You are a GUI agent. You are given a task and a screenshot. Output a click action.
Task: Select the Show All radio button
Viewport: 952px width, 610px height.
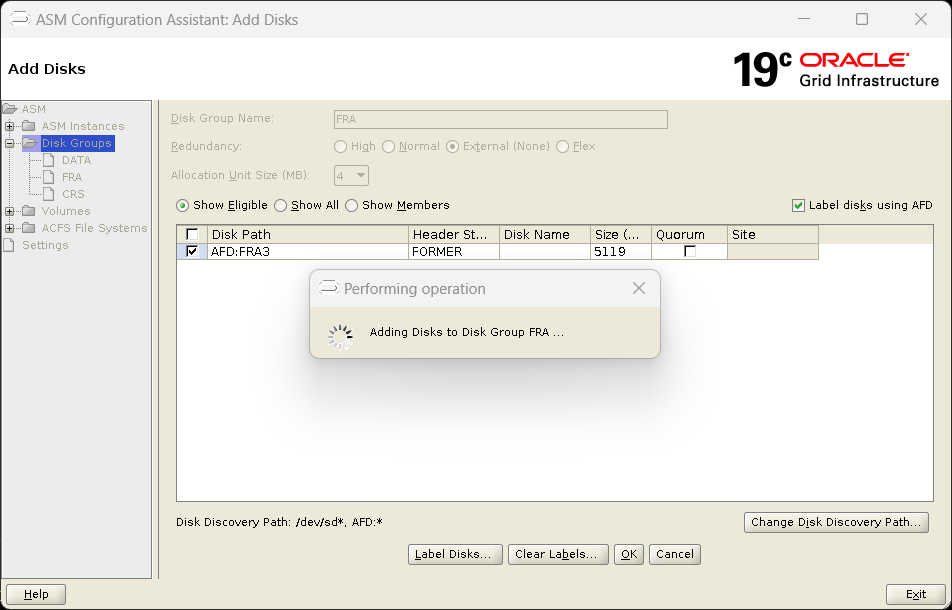tap(280, 206)
